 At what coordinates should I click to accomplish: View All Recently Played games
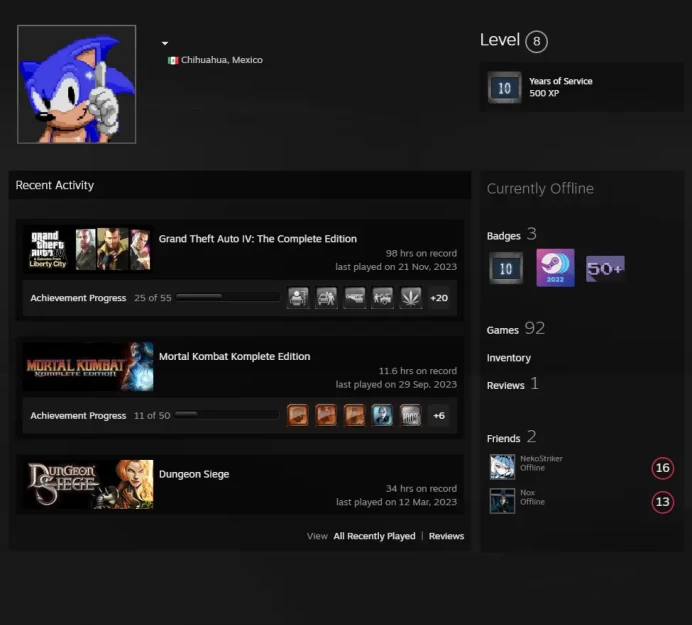coord(374,536)
